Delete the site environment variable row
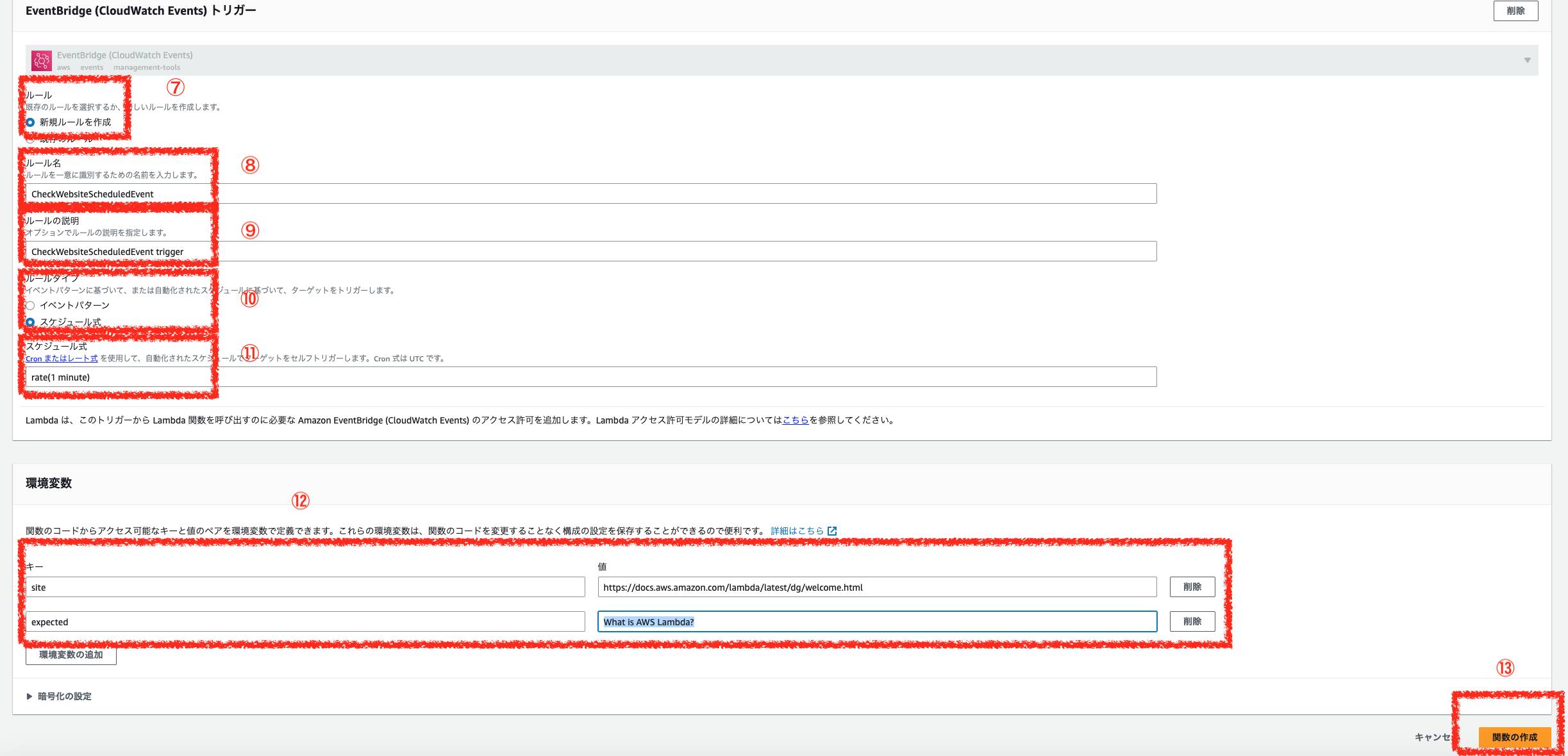This screenshot has height=756, width=1568. click(x=1192, y=587)
